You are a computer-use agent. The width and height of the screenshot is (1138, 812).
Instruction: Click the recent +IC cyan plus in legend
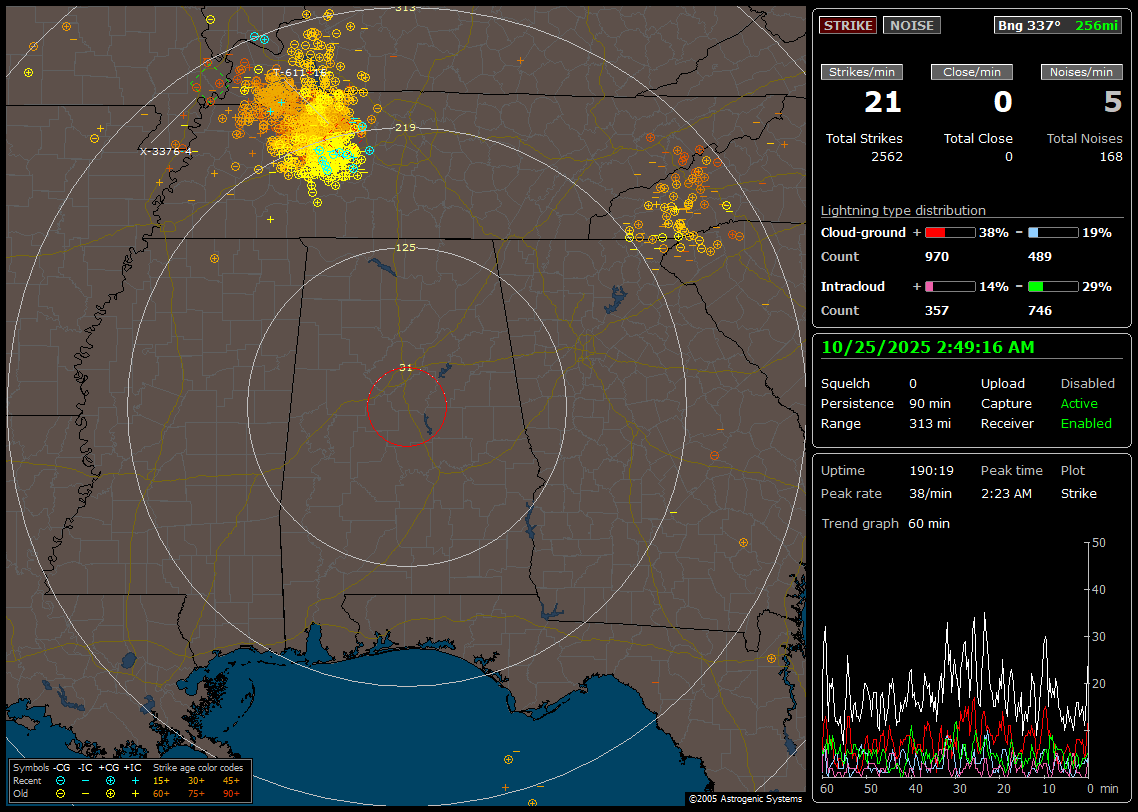(x=135, y=780)
